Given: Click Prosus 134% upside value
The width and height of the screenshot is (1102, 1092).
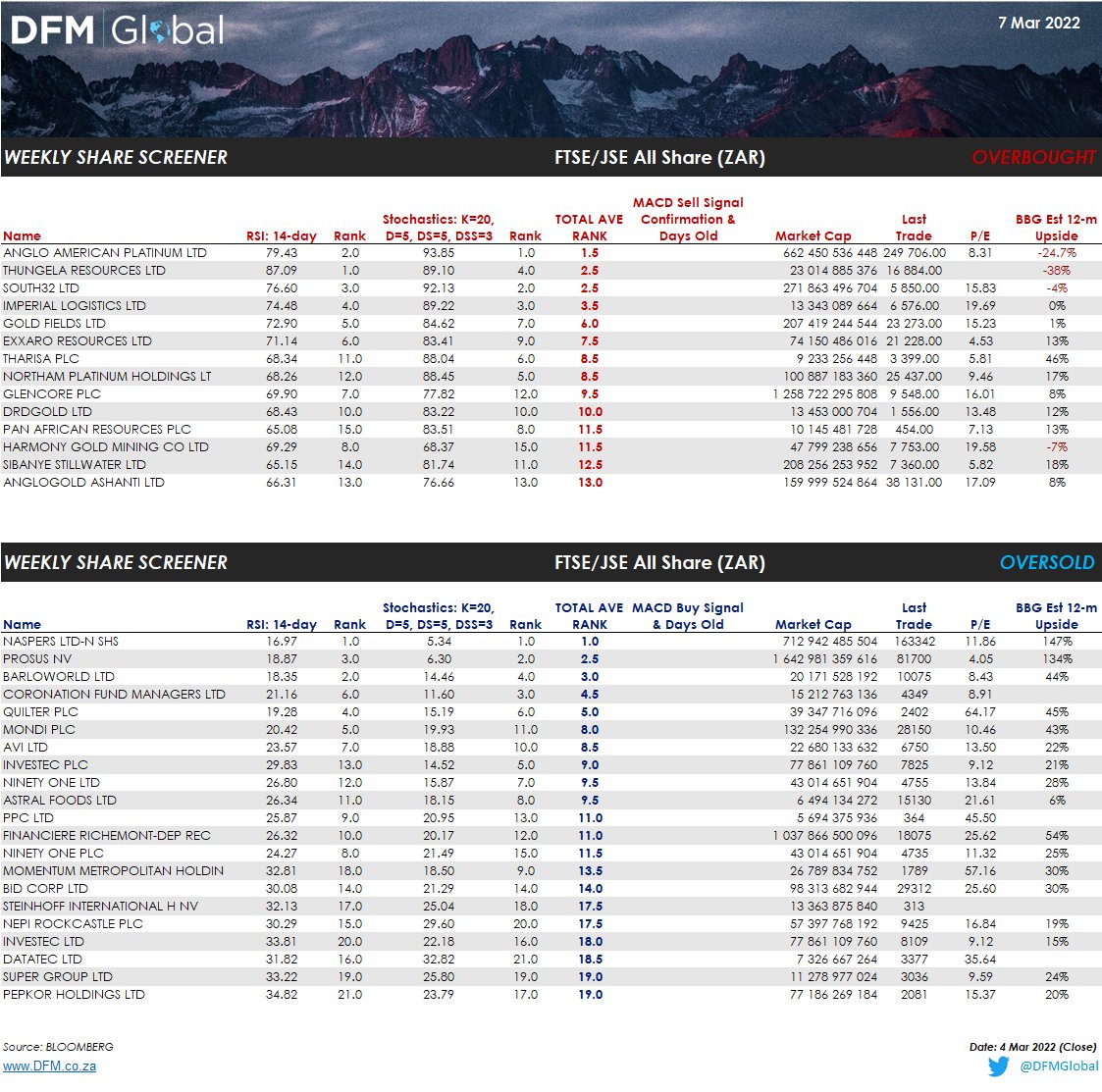Looking at the screenshot, I should 1057,658.
